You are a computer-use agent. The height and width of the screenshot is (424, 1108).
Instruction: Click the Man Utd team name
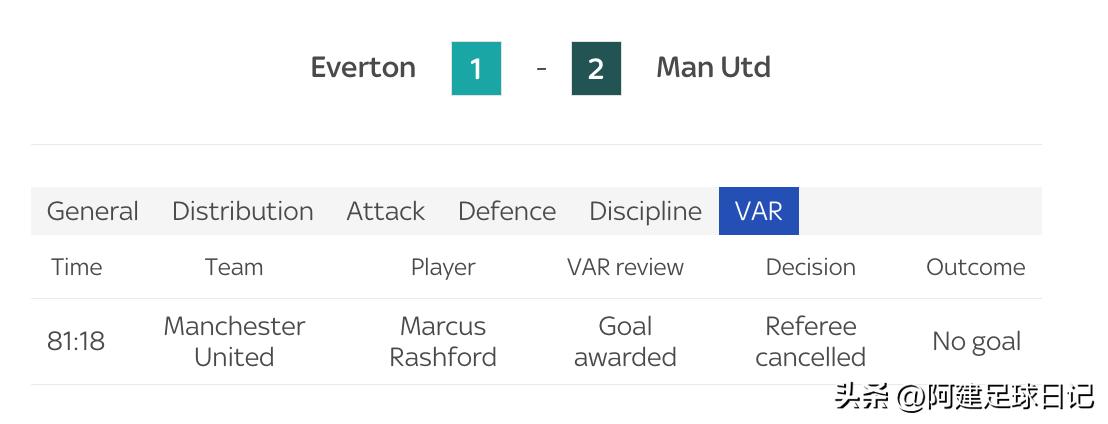713,67
